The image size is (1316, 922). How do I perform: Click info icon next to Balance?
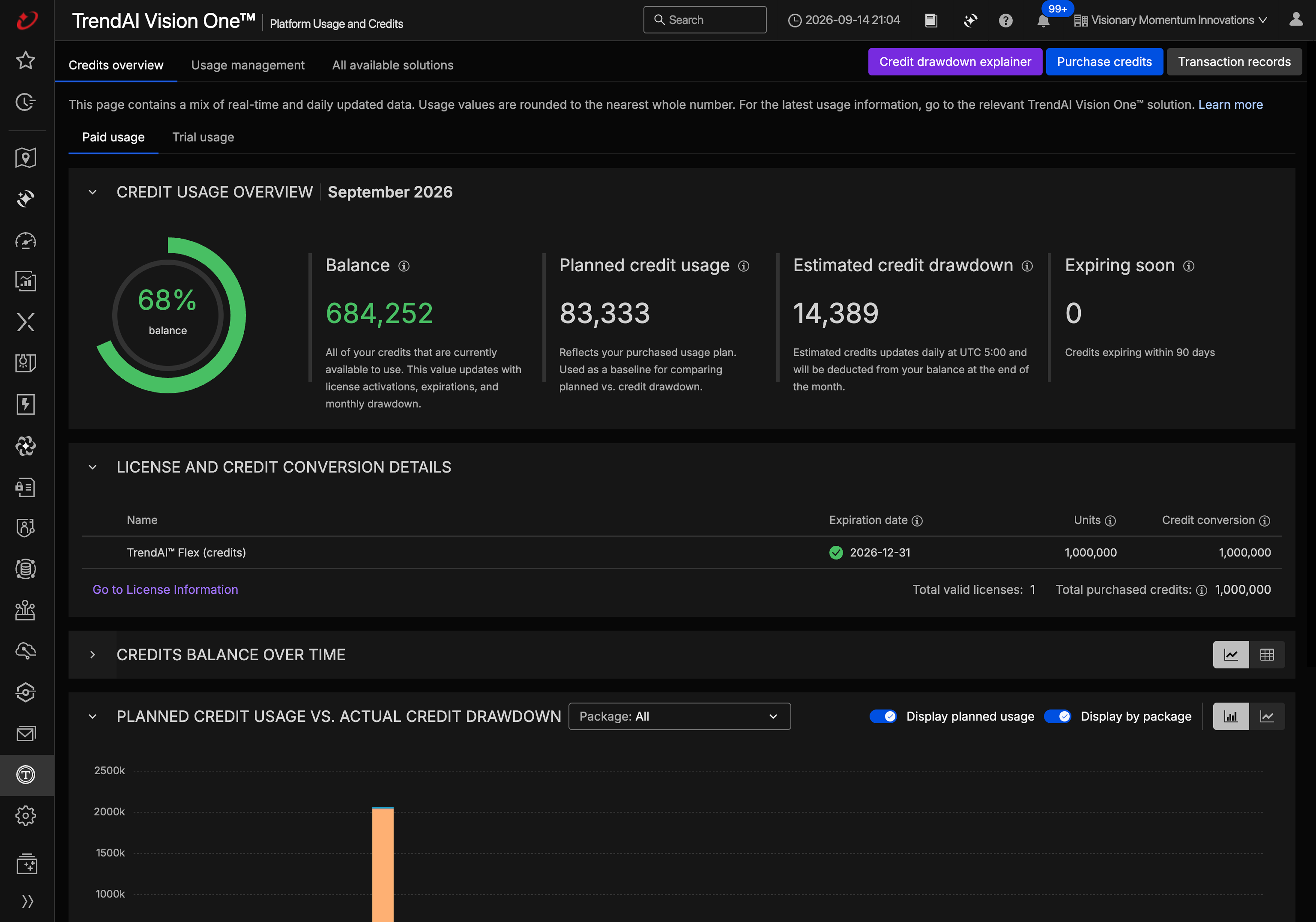pyautogui.click(x=404, y=266)
